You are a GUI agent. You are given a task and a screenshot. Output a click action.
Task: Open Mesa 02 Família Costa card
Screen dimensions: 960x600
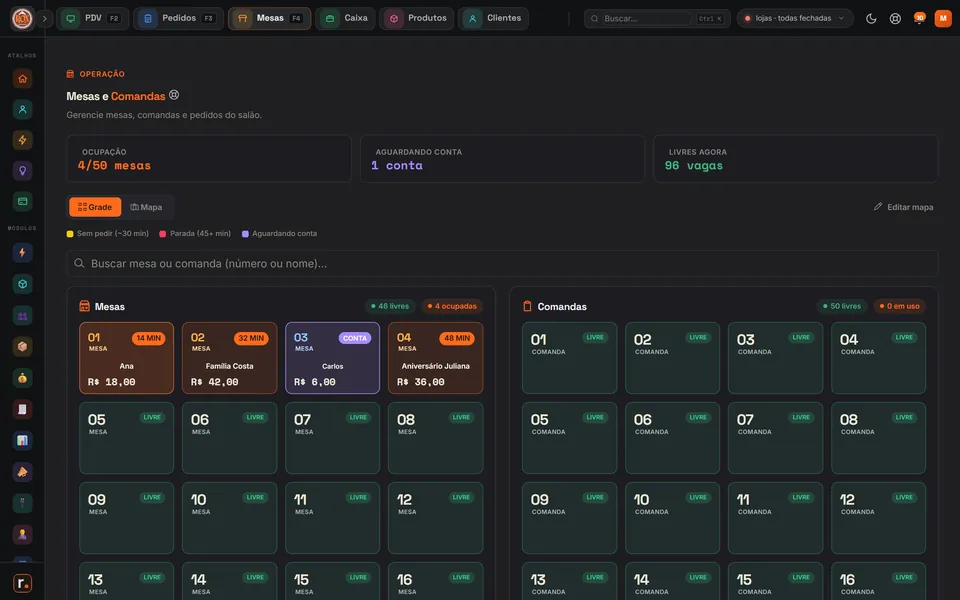[230, 358]
